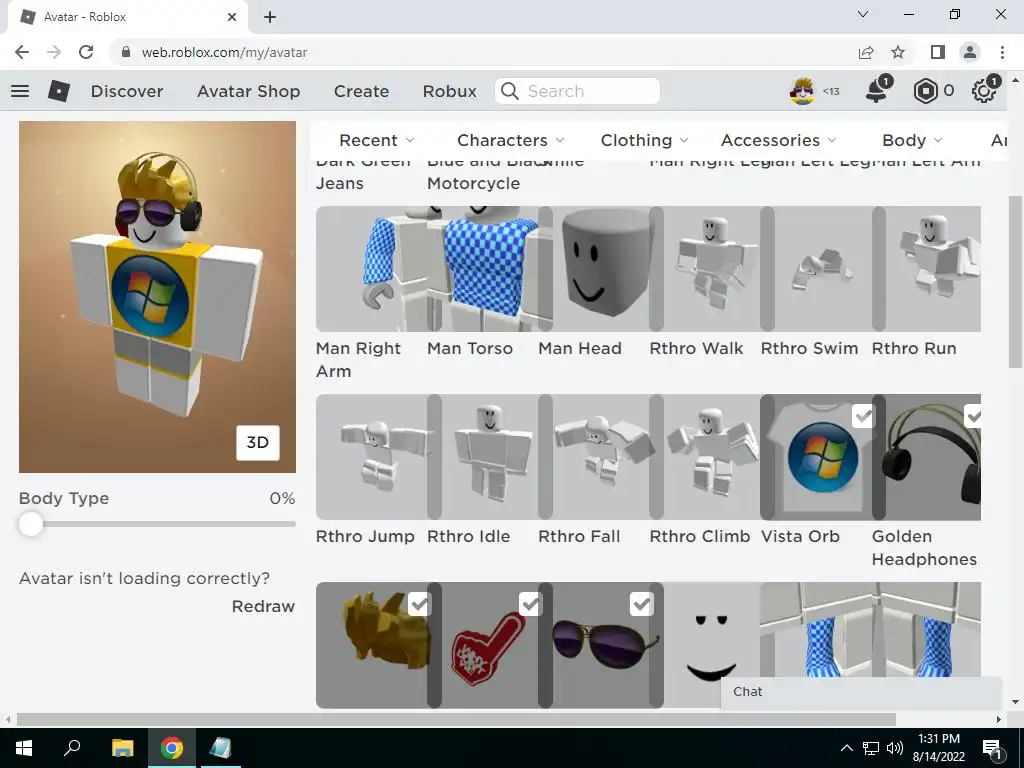Open a new browser tab

[270, 17]
